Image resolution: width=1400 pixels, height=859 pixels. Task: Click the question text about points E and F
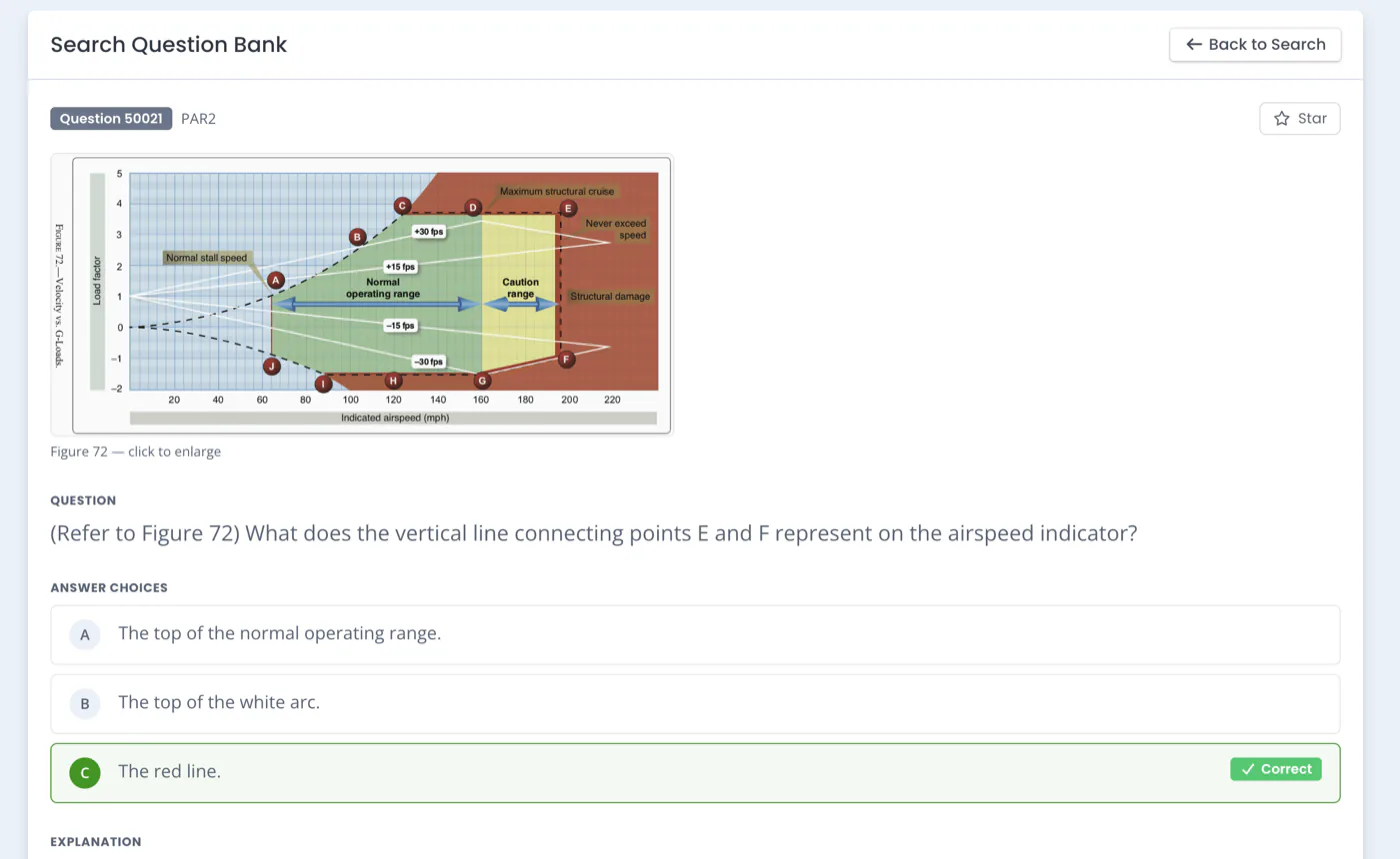click(x=594, y=533)
